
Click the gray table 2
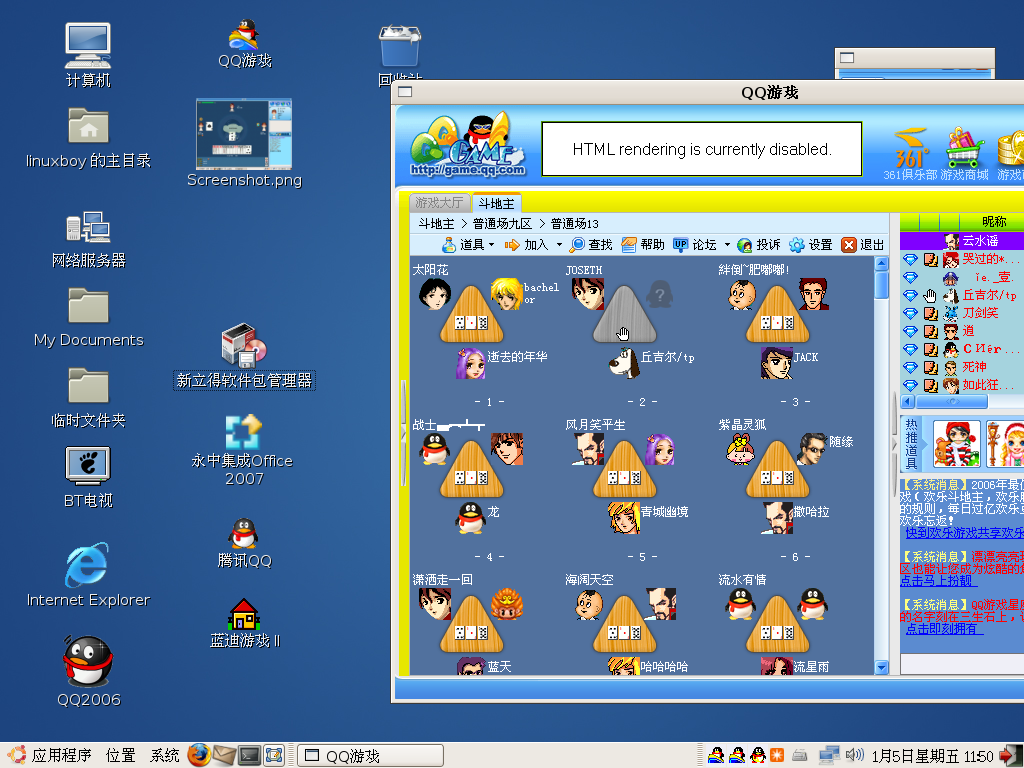[x=624, y=315]
